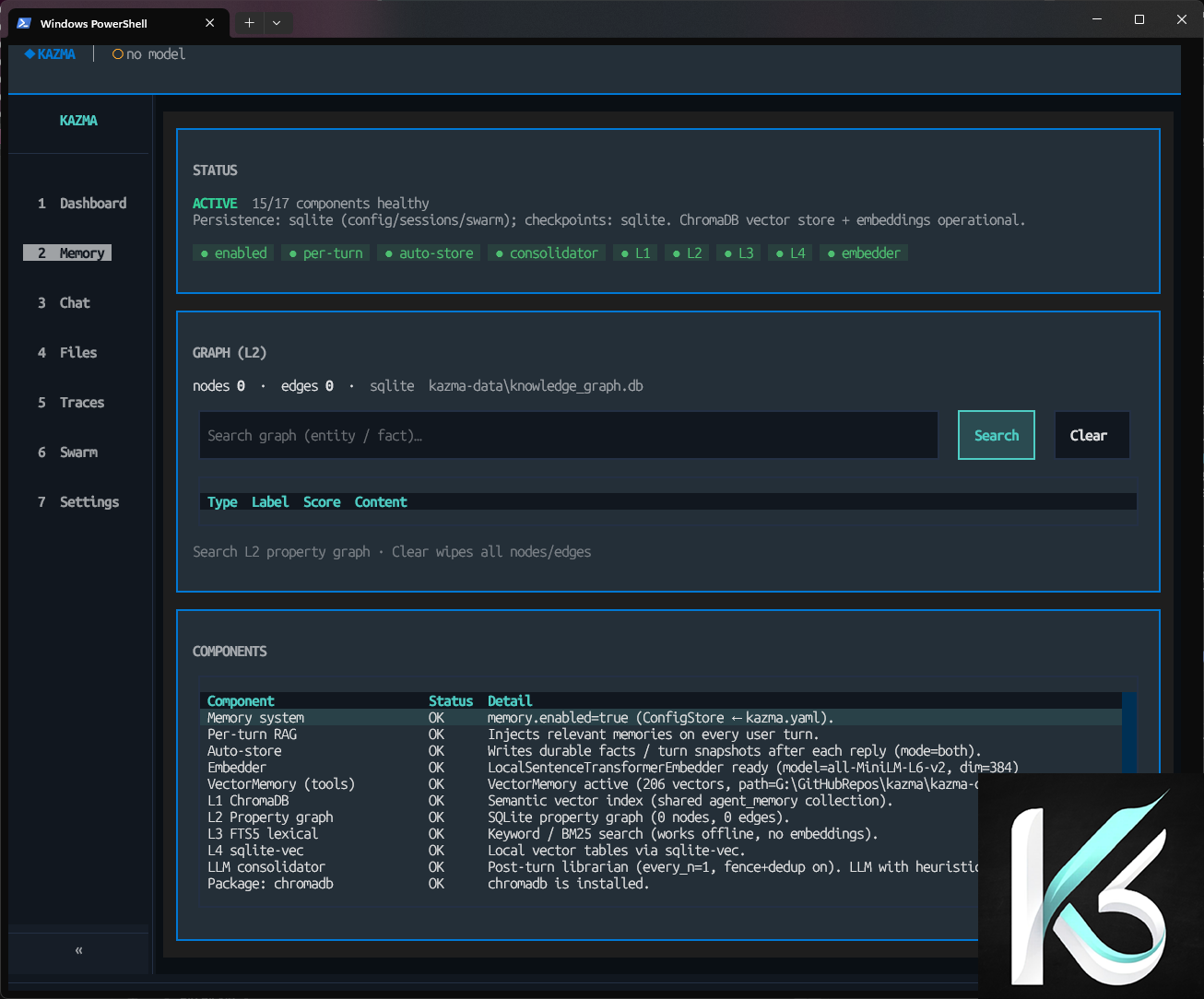Viewport: 1204px width, 999px height.
Task: Click the 'embedder' status chip
Action: (864, 253)
